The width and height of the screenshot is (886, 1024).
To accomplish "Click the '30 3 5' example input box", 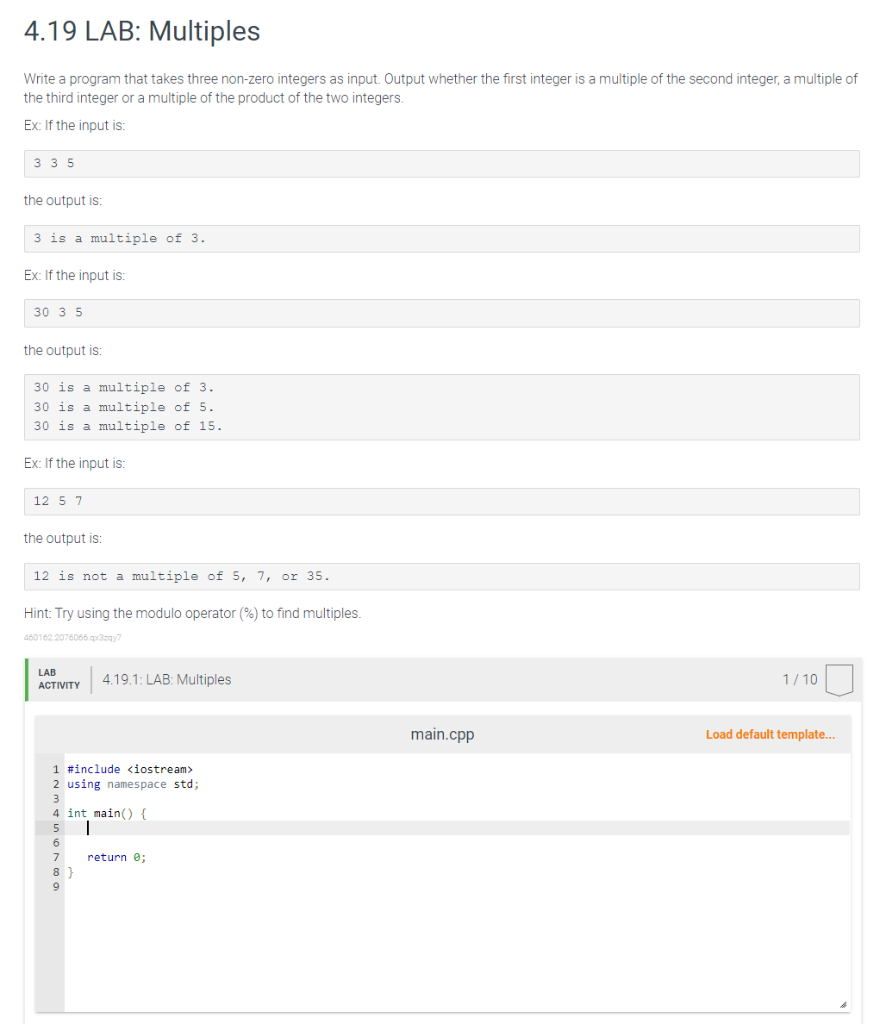I will coord(441,313).
